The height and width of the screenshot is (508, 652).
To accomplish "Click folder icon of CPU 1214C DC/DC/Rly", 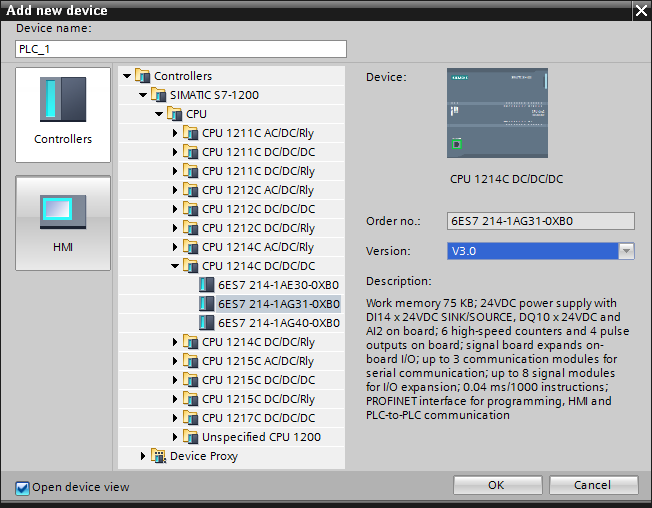I will click(x=190, y=342).
